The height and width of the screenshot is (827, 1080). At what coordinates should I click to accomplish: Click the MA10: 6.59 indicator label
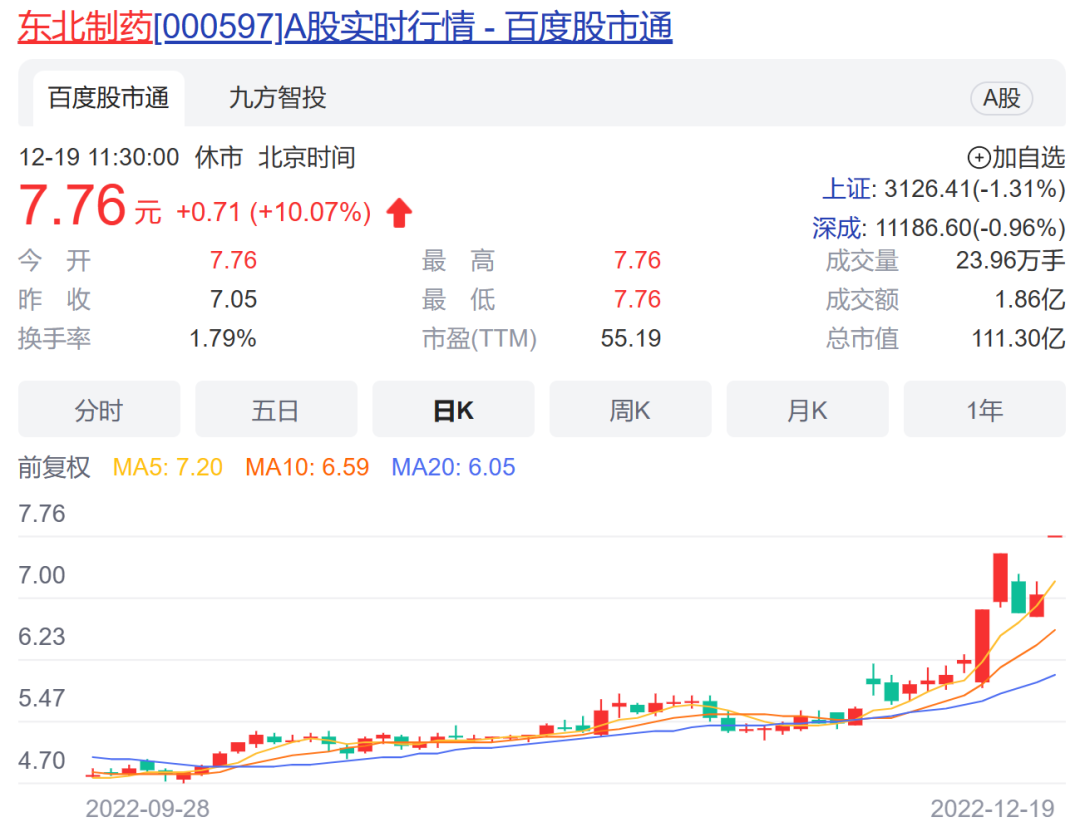click(307, 468)
